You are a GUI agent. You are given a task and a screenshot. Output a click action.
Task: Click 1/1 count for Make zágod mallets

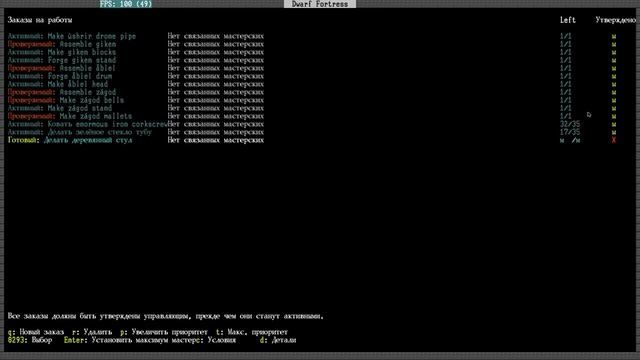coord(565,116)
